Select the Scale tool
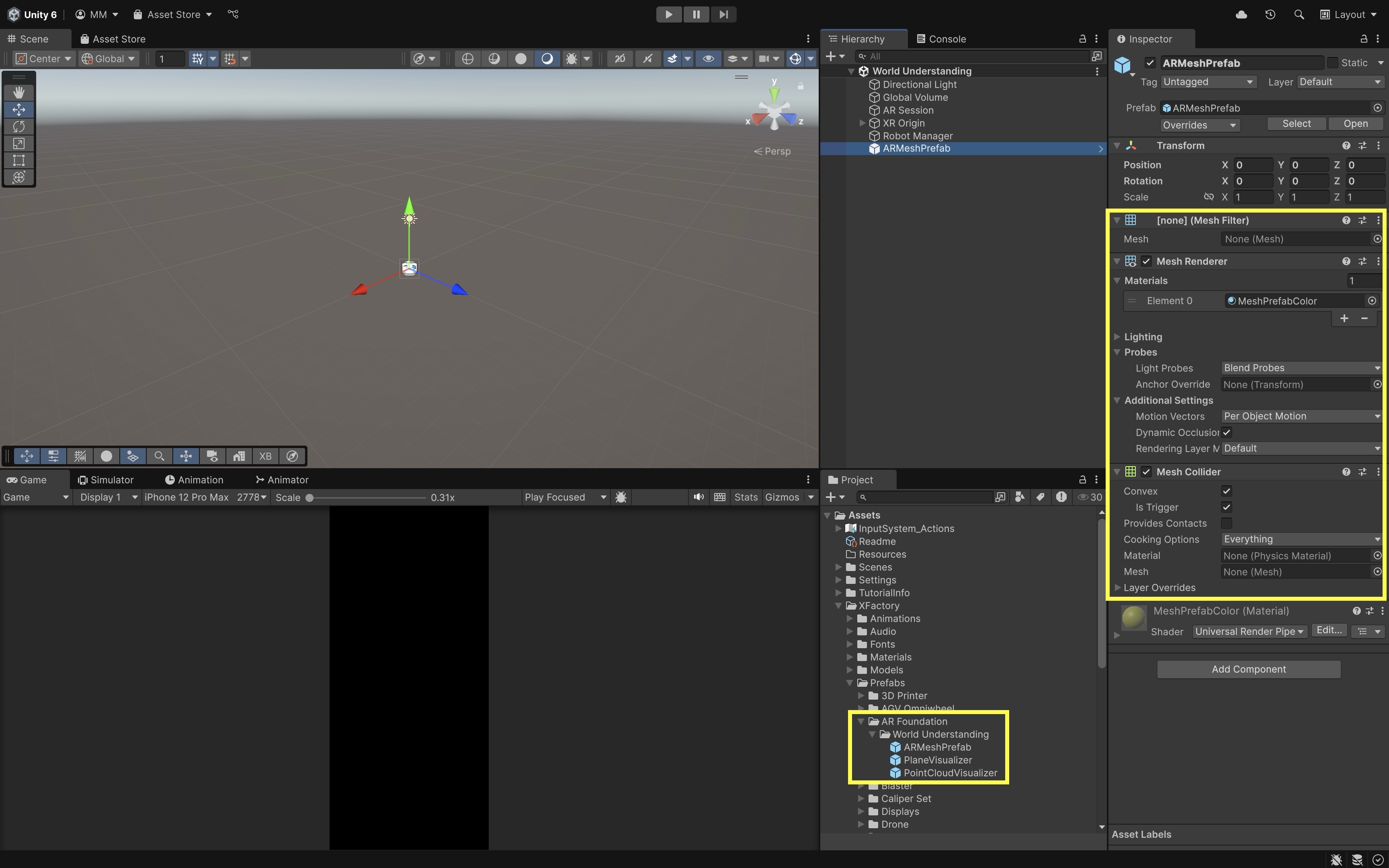The height and width of the screenshot is (868, 1389). (x=18, y=143)
